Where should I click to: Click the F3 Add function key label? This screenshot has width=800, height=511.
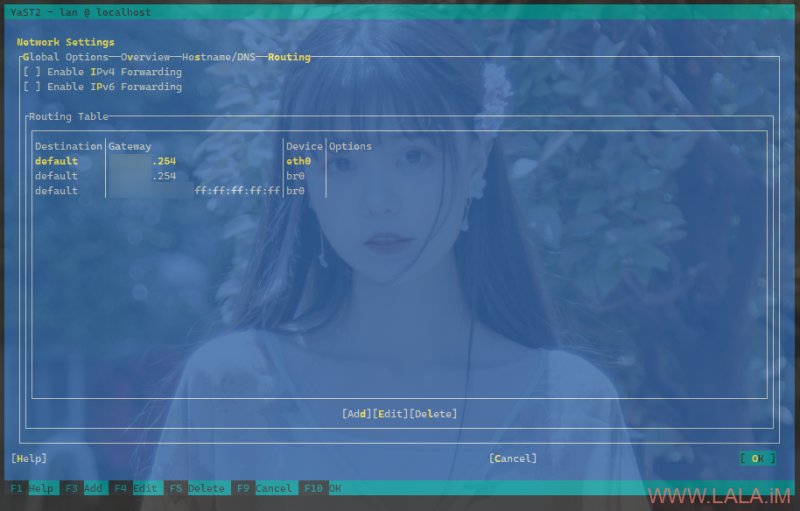[84, 489]
